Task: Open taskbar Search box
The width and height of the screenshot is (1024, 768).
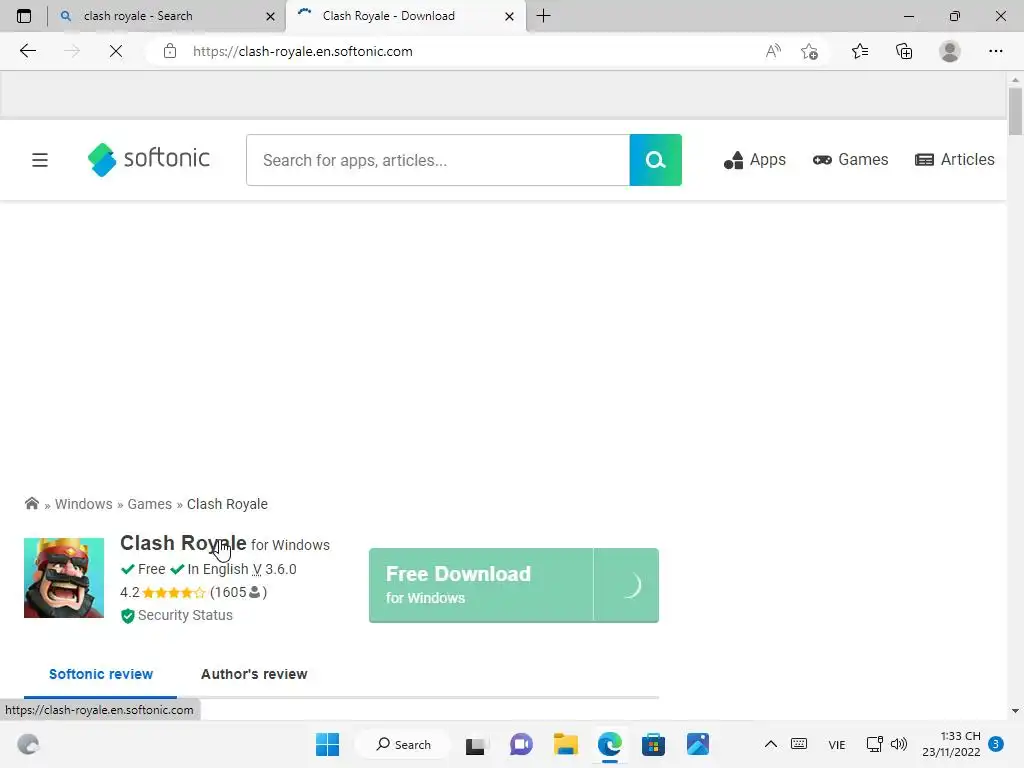Action: point(403,744)
